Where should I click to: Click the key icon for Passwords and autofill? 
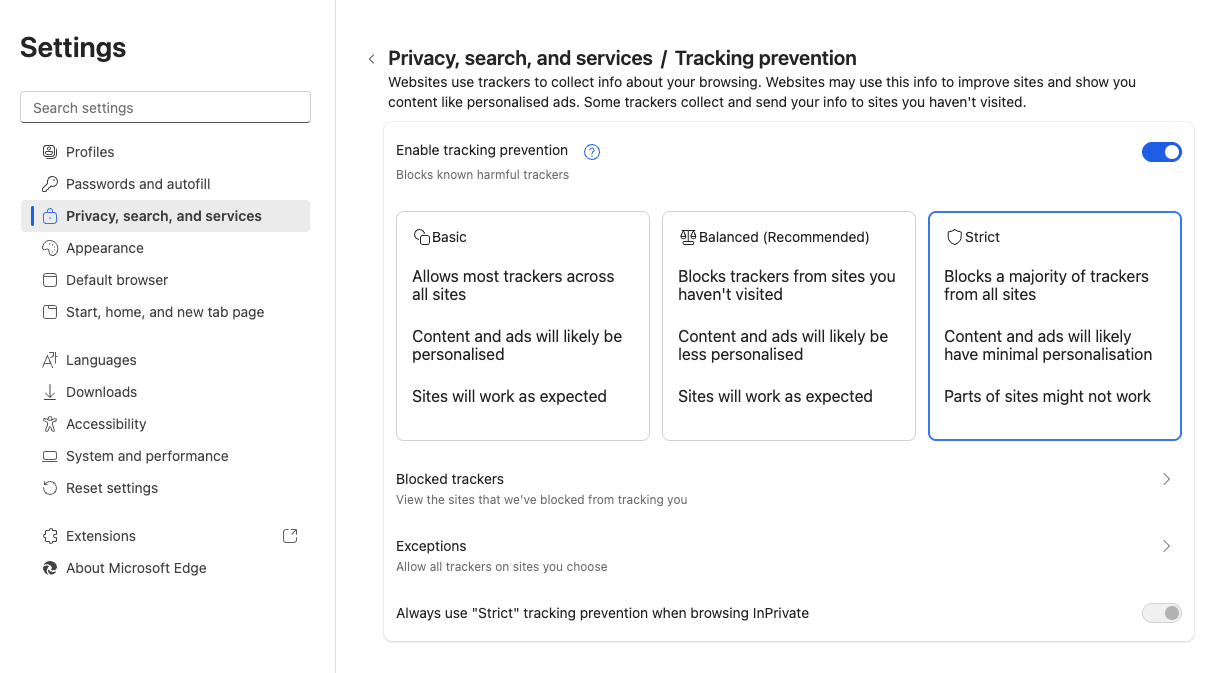point(50,184)
